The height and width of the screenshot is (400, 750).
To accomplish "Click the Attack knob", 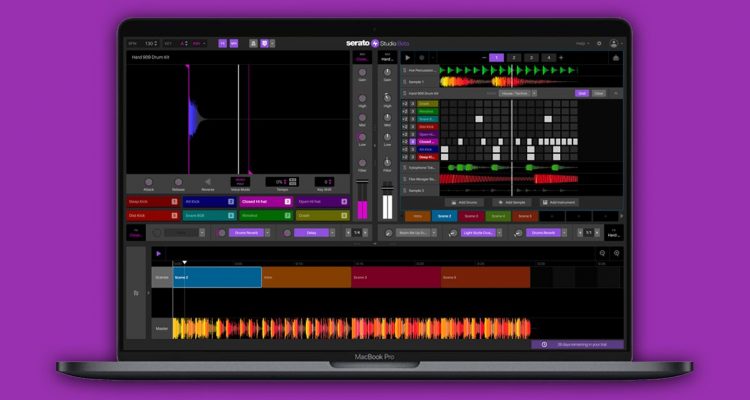I will [x=149, y=182].
